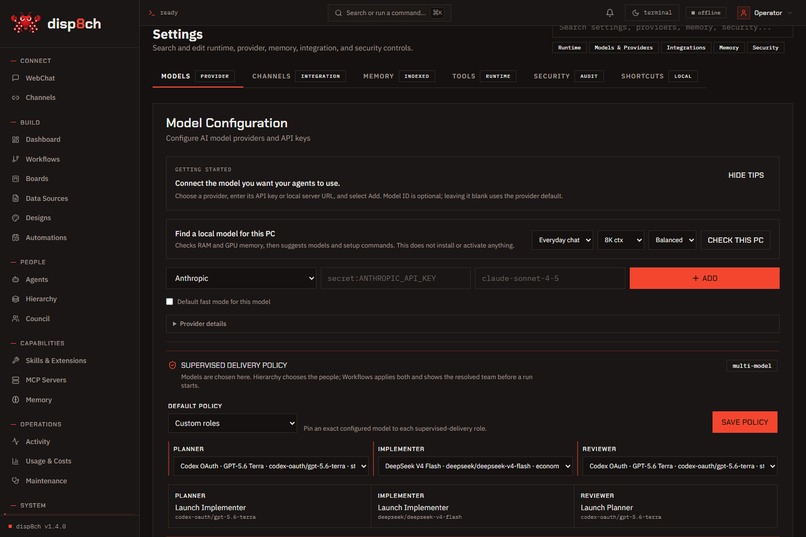The width and height of the screenshot is (806, 537).
Task: Click the MCP Servers icon
Action: (x=15, y=380)
